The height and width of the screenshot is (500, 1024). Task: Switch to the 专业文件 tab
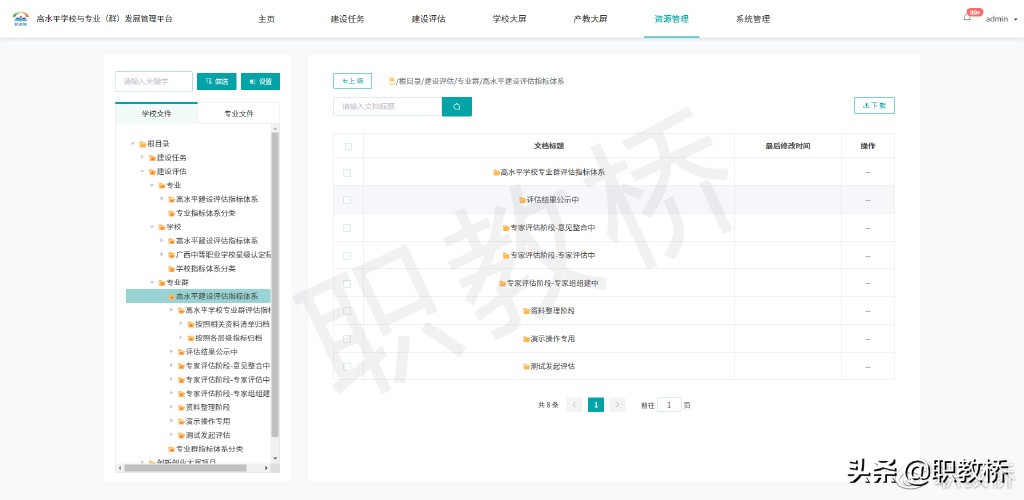238,114
